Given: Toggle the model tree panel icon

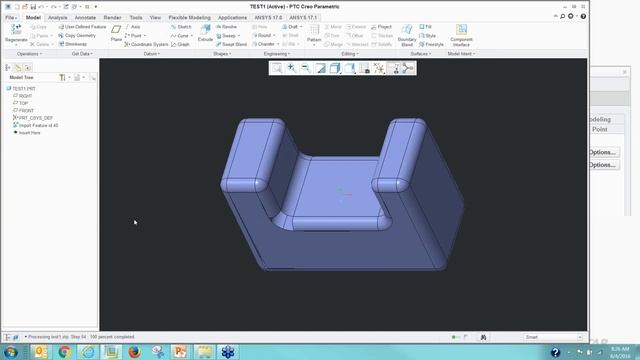Looking at the screenshot, I should click(8, 68).
